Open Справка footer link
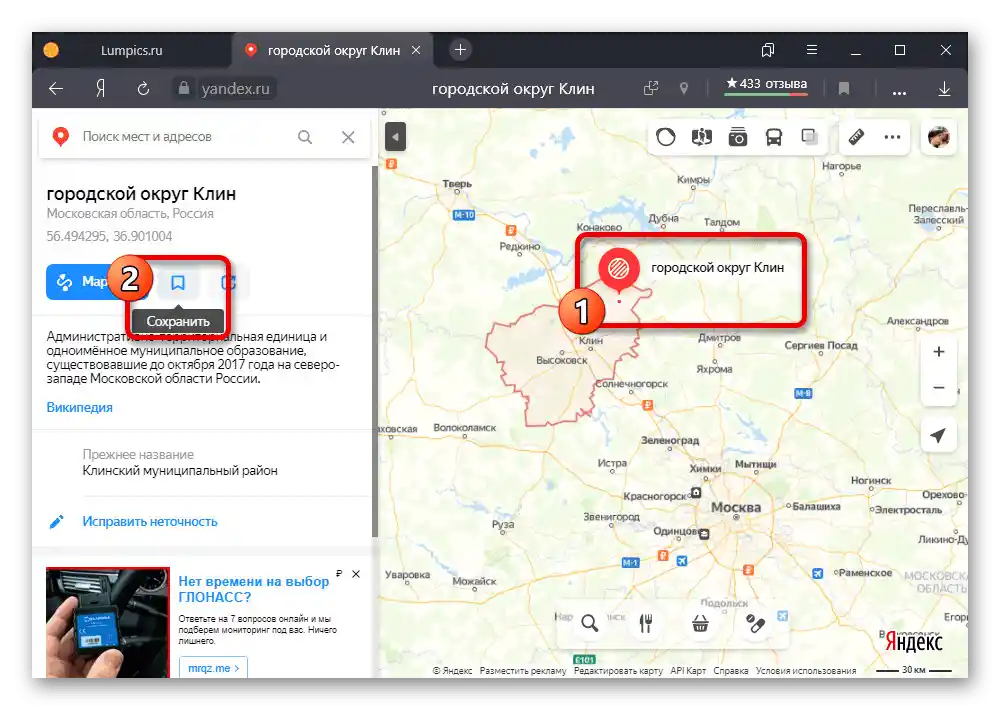This screenshot has height=710, width=1000. (731, 670)
